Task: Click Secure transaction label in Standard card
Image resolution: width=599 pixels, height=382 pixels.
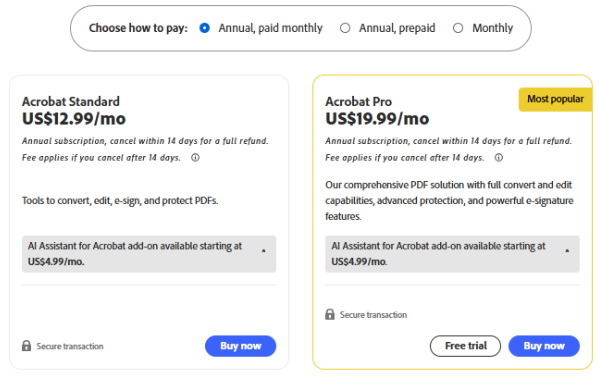Action: 70,346
